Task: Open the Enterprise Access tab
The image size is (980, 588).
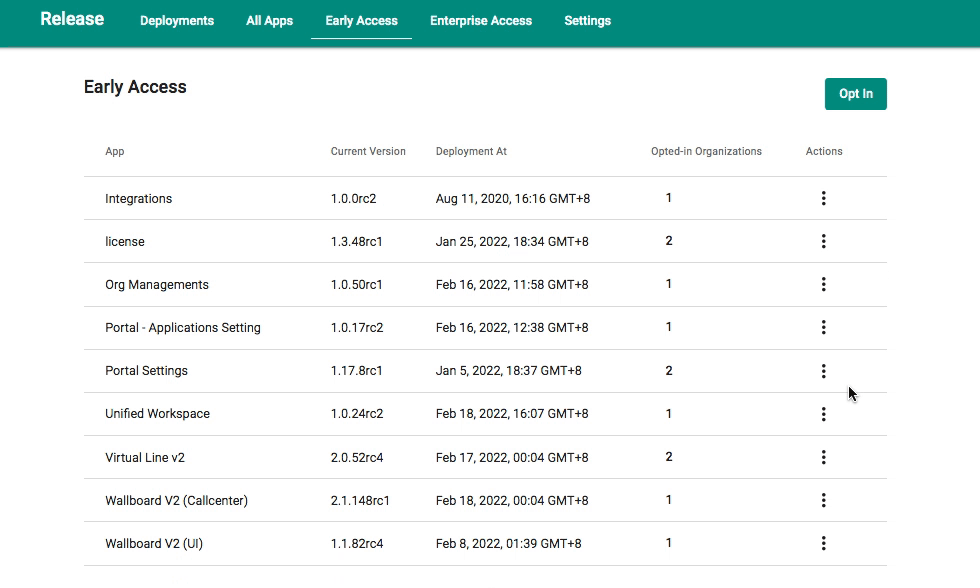Action: [x=481, y=21]
